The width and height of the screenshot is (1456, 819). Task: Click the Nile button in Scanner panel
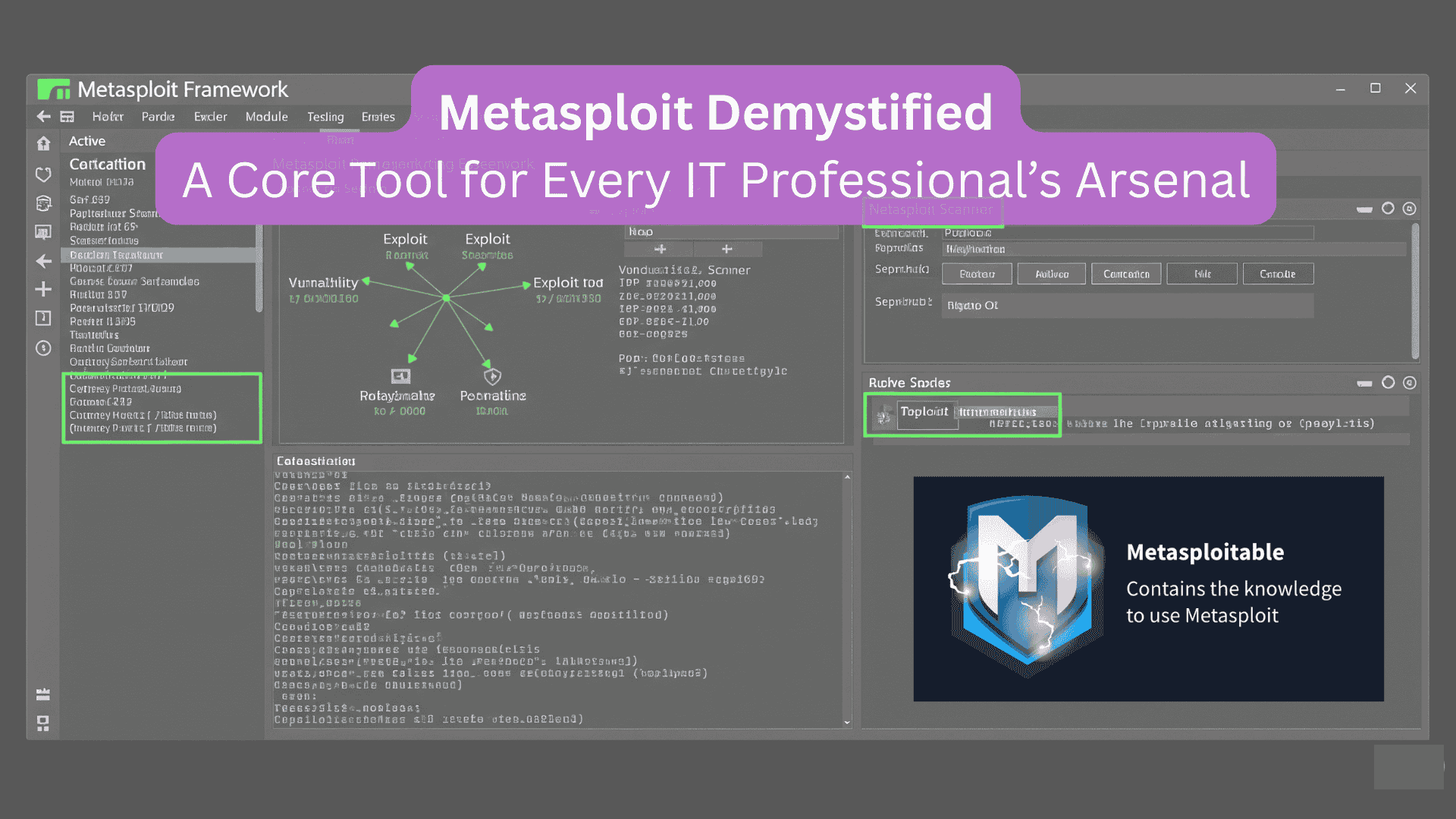[x=1202, y=274]
